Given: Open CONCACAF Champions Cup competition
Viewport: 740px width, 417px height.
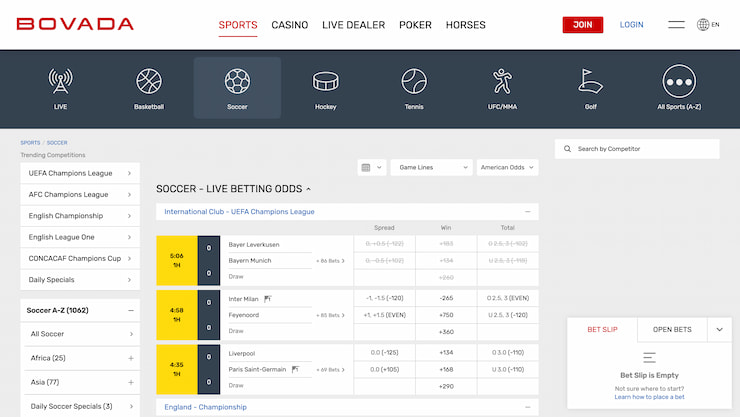Looking at the screenshot, I should tap(80, 259).
